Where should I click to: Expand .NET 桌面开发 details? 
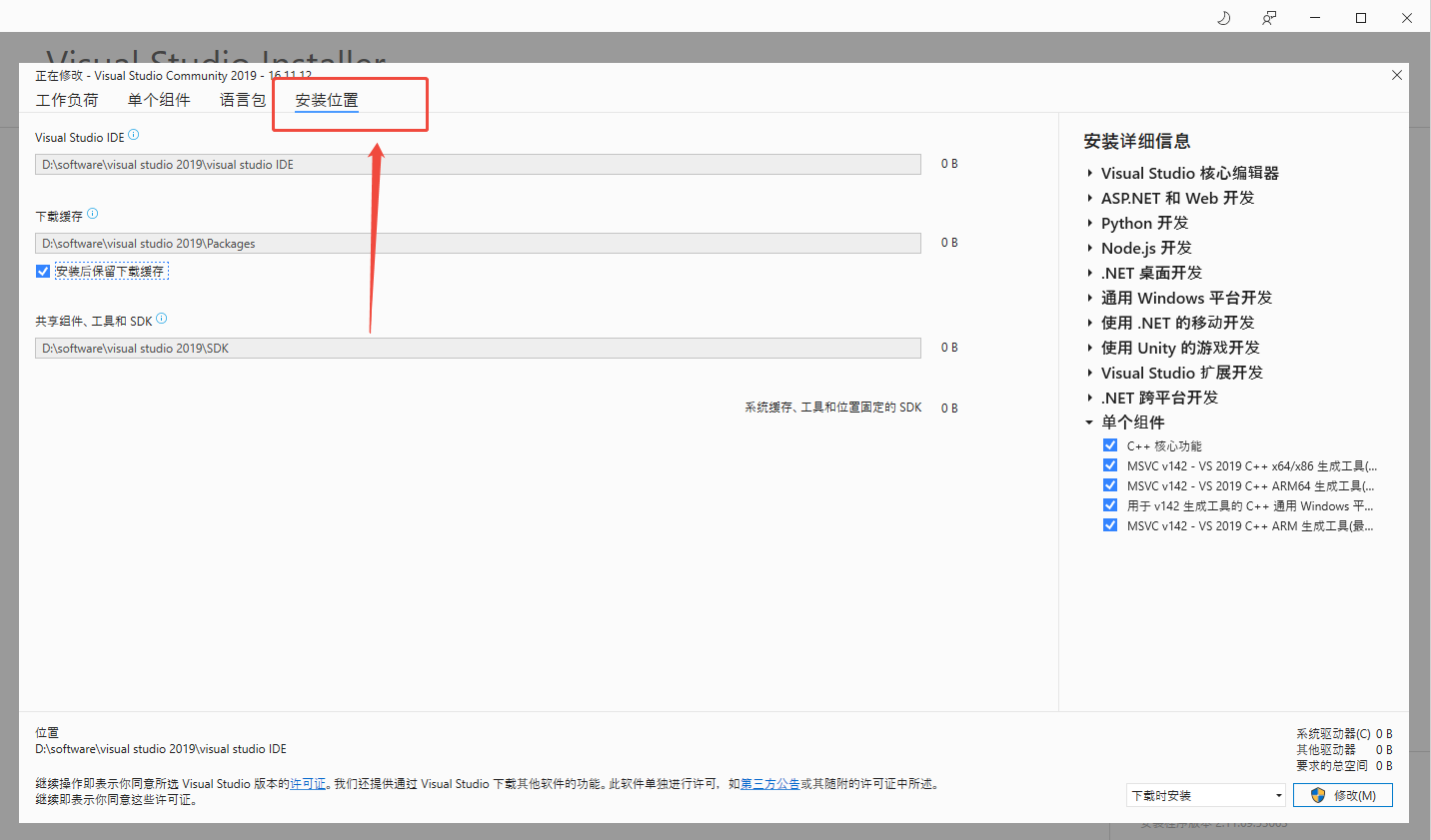coord(1089,273)
